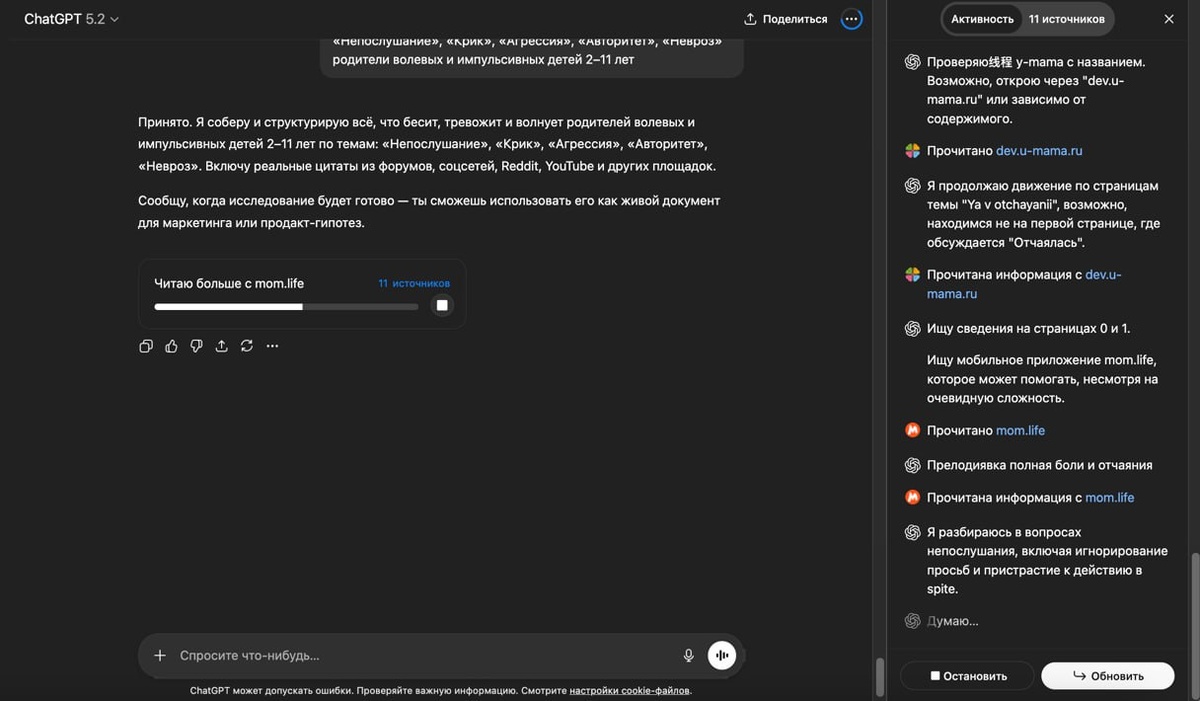This screenshot has width=1200, height=701.
Task: Click the Читаю больше с mom.life label
Action: [x=229, y=283]
